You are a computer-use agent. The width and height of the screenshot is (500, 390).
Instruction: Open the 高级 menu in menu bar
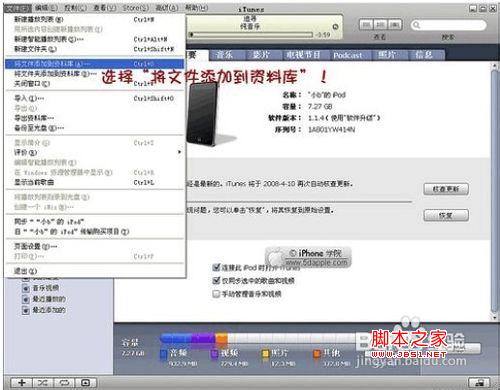click(167, 8)
